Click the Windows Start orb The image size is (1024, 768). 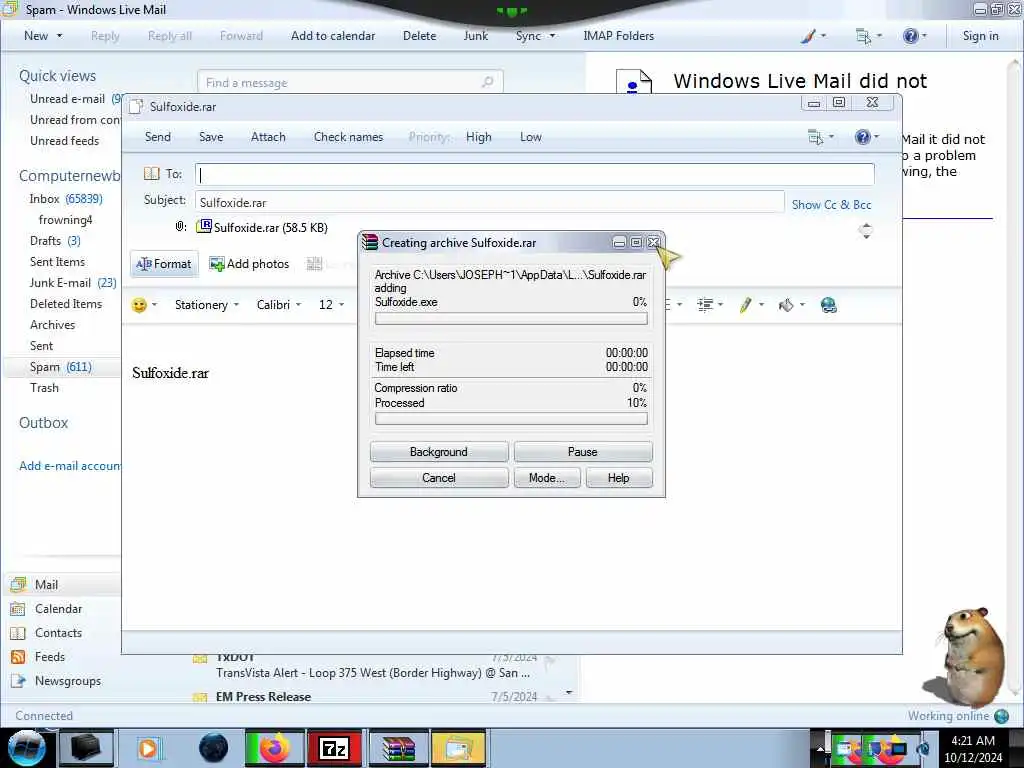click(x=26, y=748)
